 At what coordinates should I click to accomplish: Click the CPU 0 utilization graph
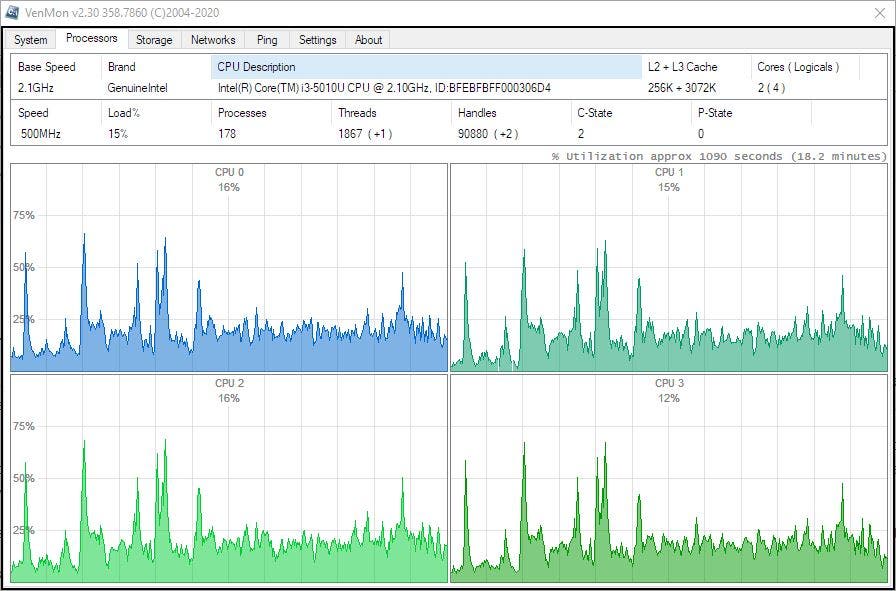(x=229, y=267)
